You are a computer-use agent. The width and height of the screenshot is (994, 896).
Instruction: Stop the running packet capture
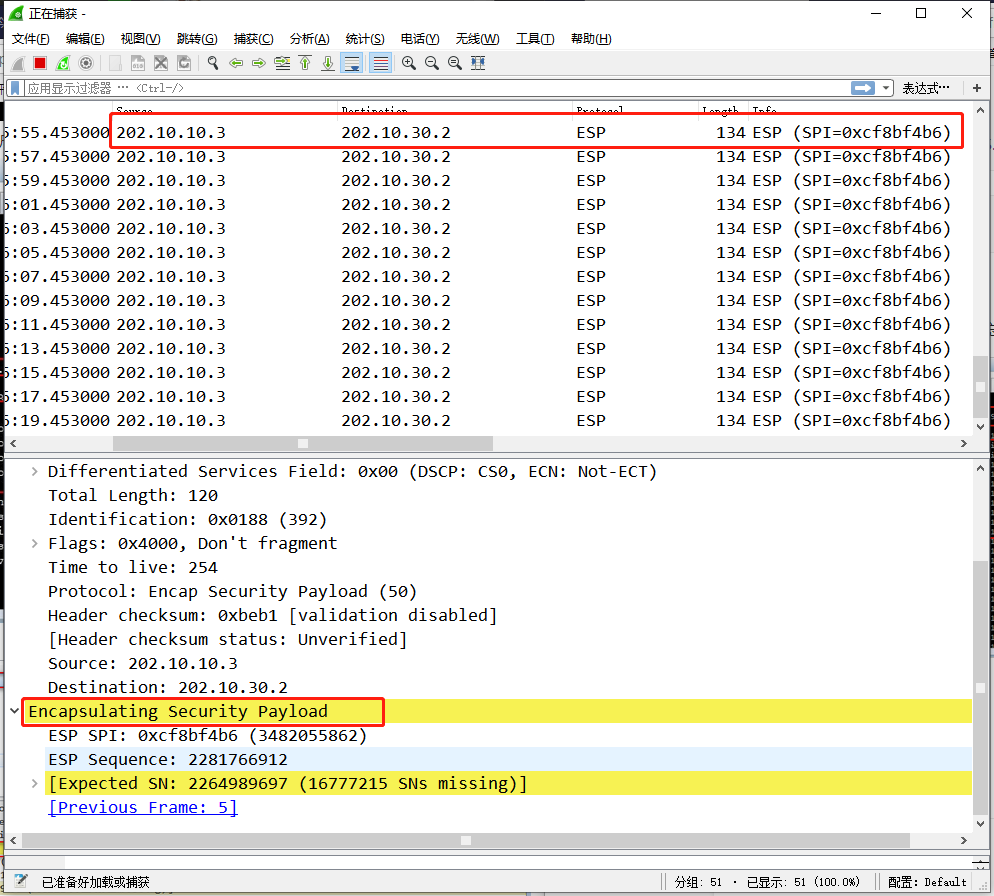(40, 63)
